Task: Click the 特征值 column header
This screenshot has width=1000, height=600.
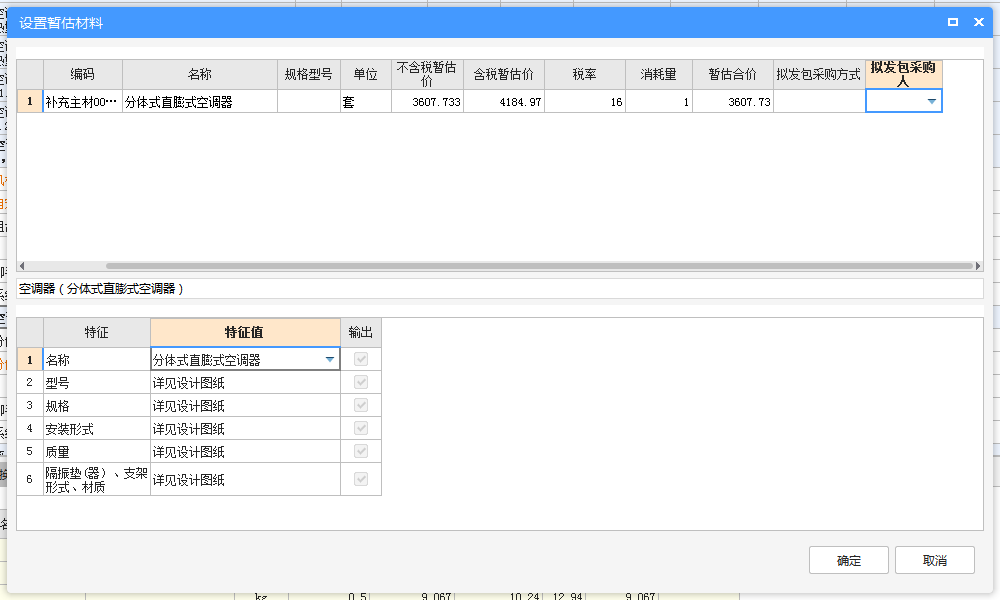Action: [x=244, y=332]
